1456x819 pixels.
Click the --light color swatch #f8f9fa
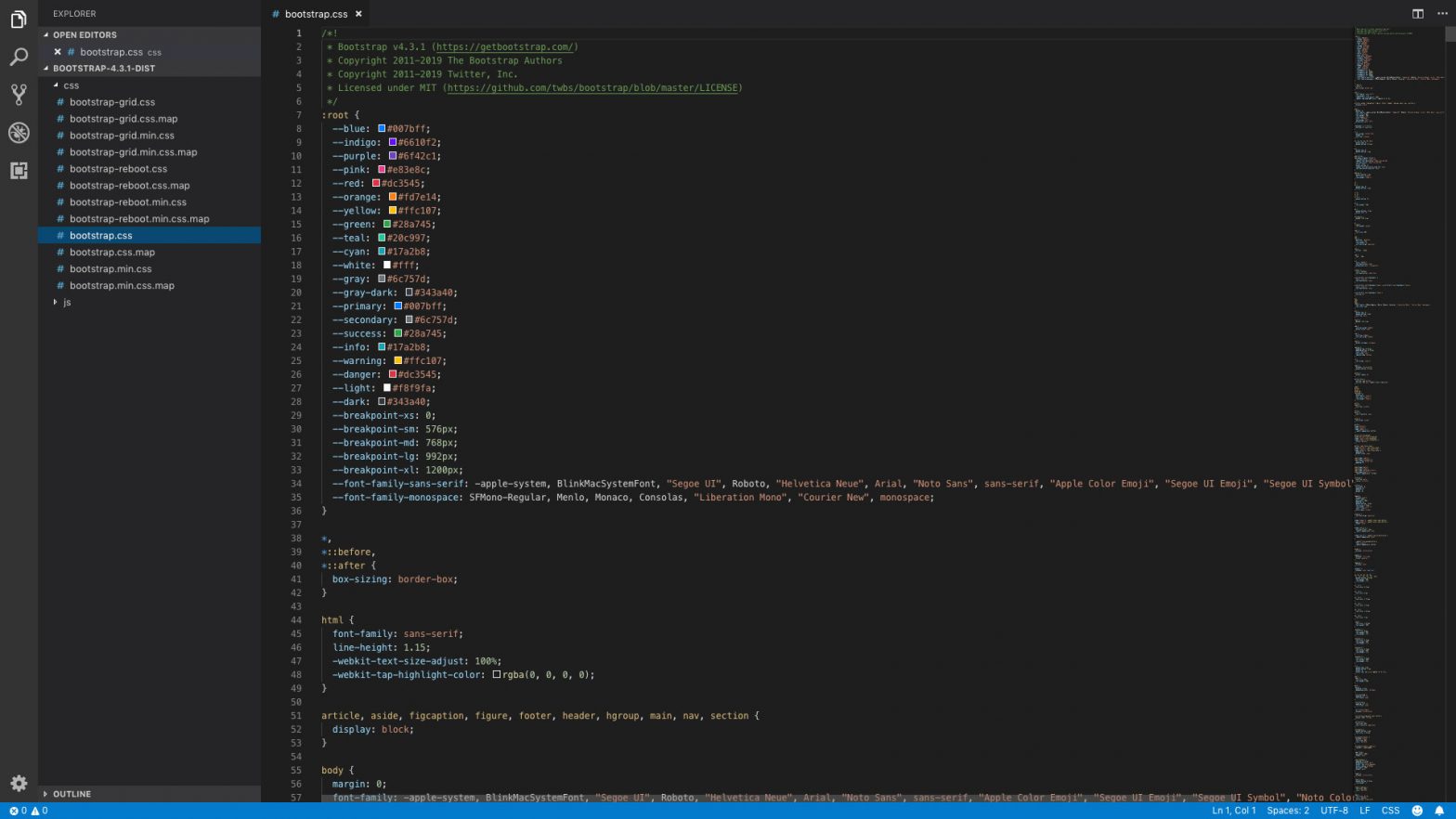coord(387,388)
